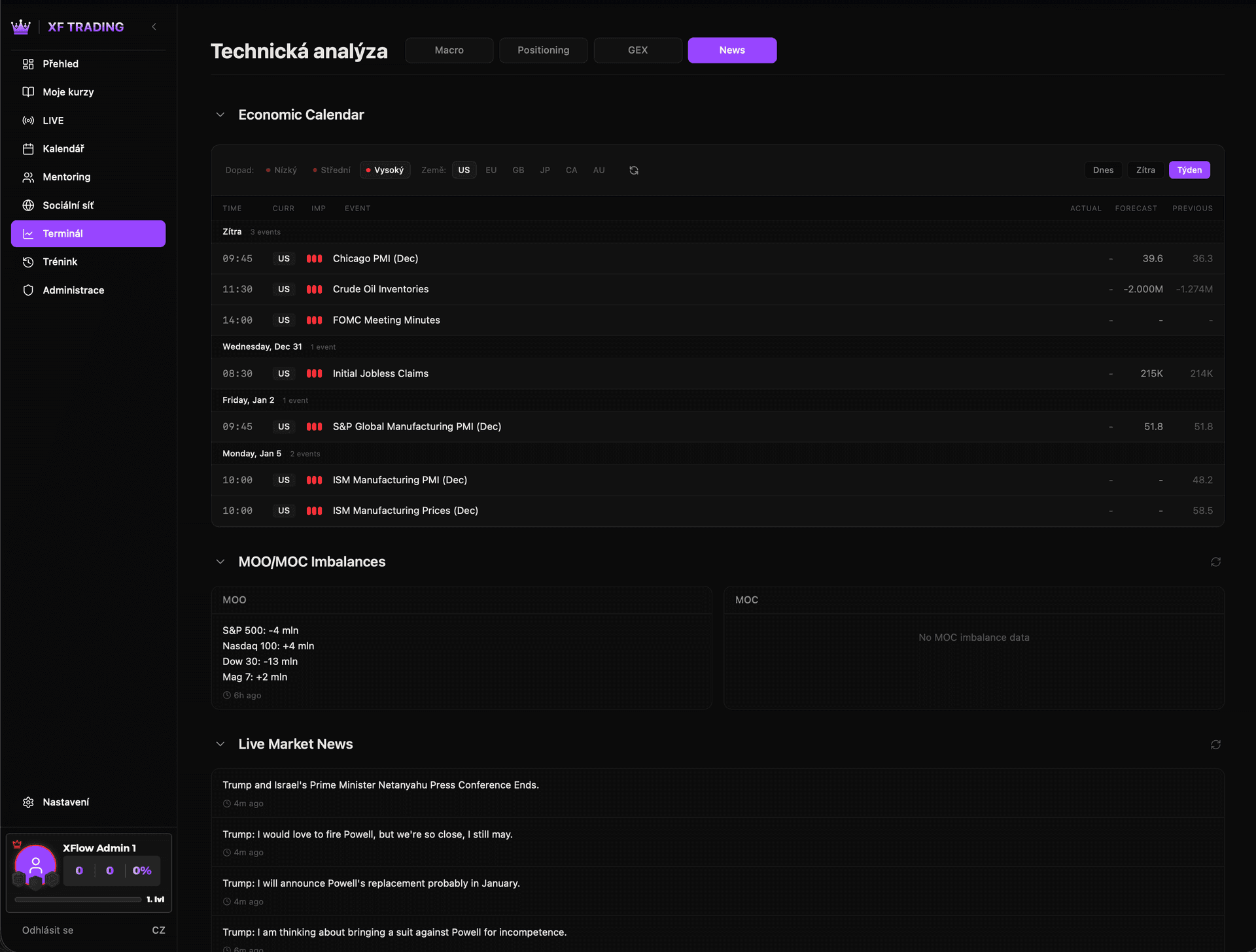The image size is (1256, 952).
Task: Open Nastavení gear settings
Action: click(x=28, y=802)
